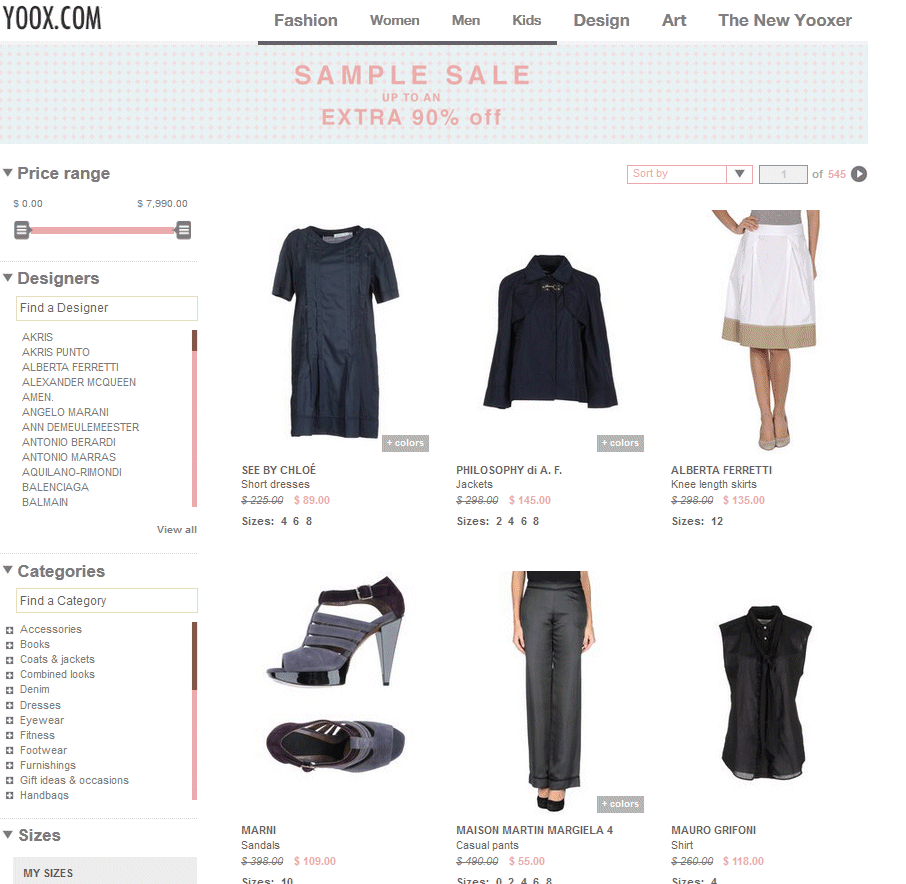Click colors badge on Margiela pants
Viewport: 906px width, 884px height.
(x=620, y=804)
